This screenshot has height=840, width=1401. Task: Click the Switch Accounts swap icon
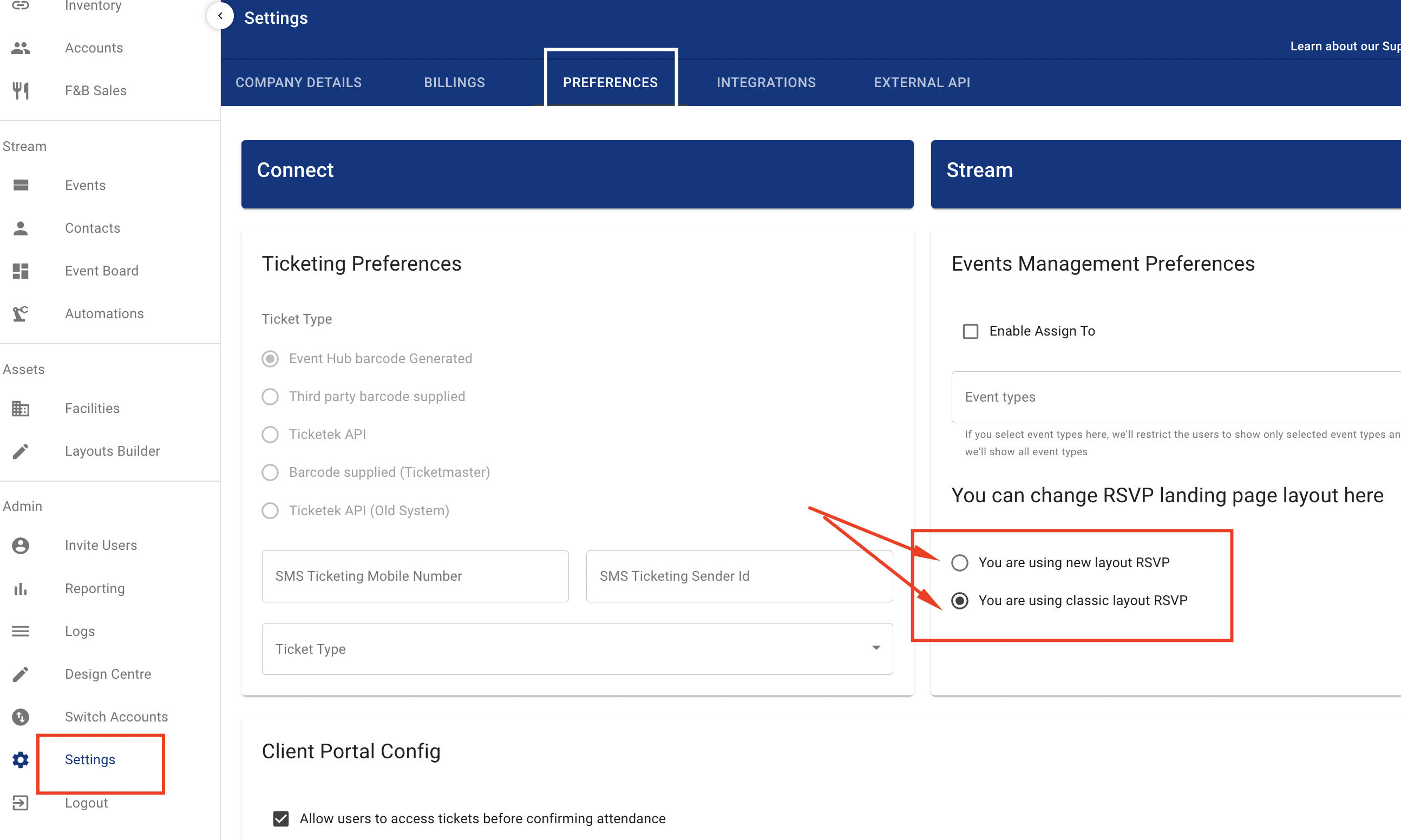pos(21,717)
